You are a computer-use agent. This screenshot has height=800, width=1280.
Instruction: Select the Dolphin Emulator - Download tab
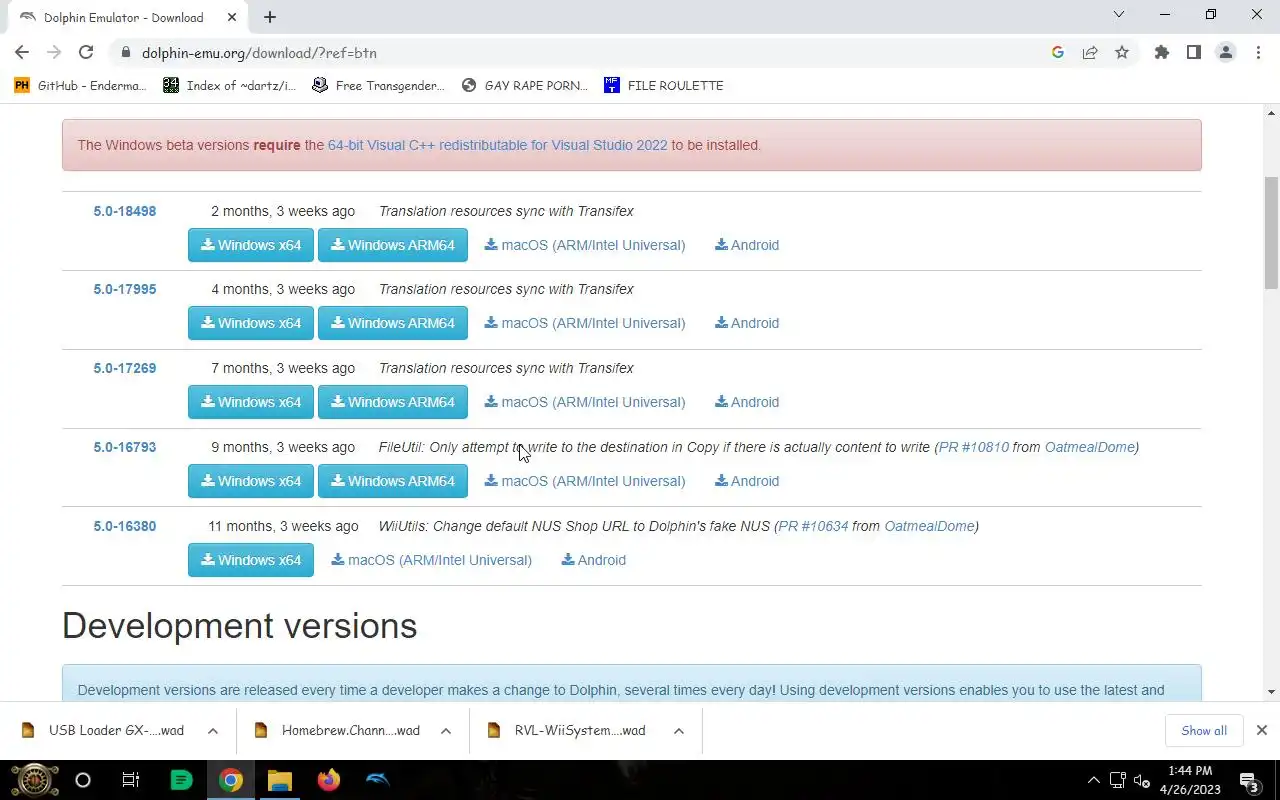point(126,18)
